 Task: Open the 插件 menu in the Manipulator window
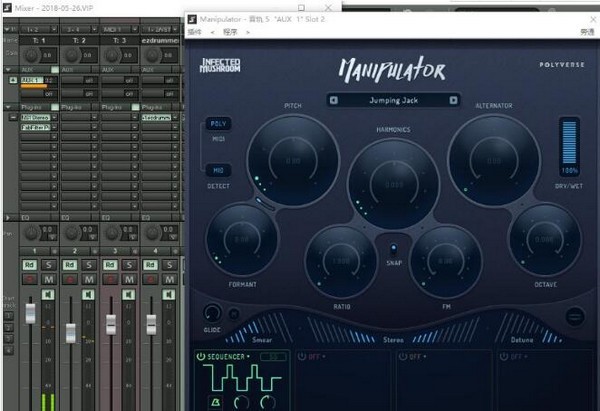coord(194,32)
